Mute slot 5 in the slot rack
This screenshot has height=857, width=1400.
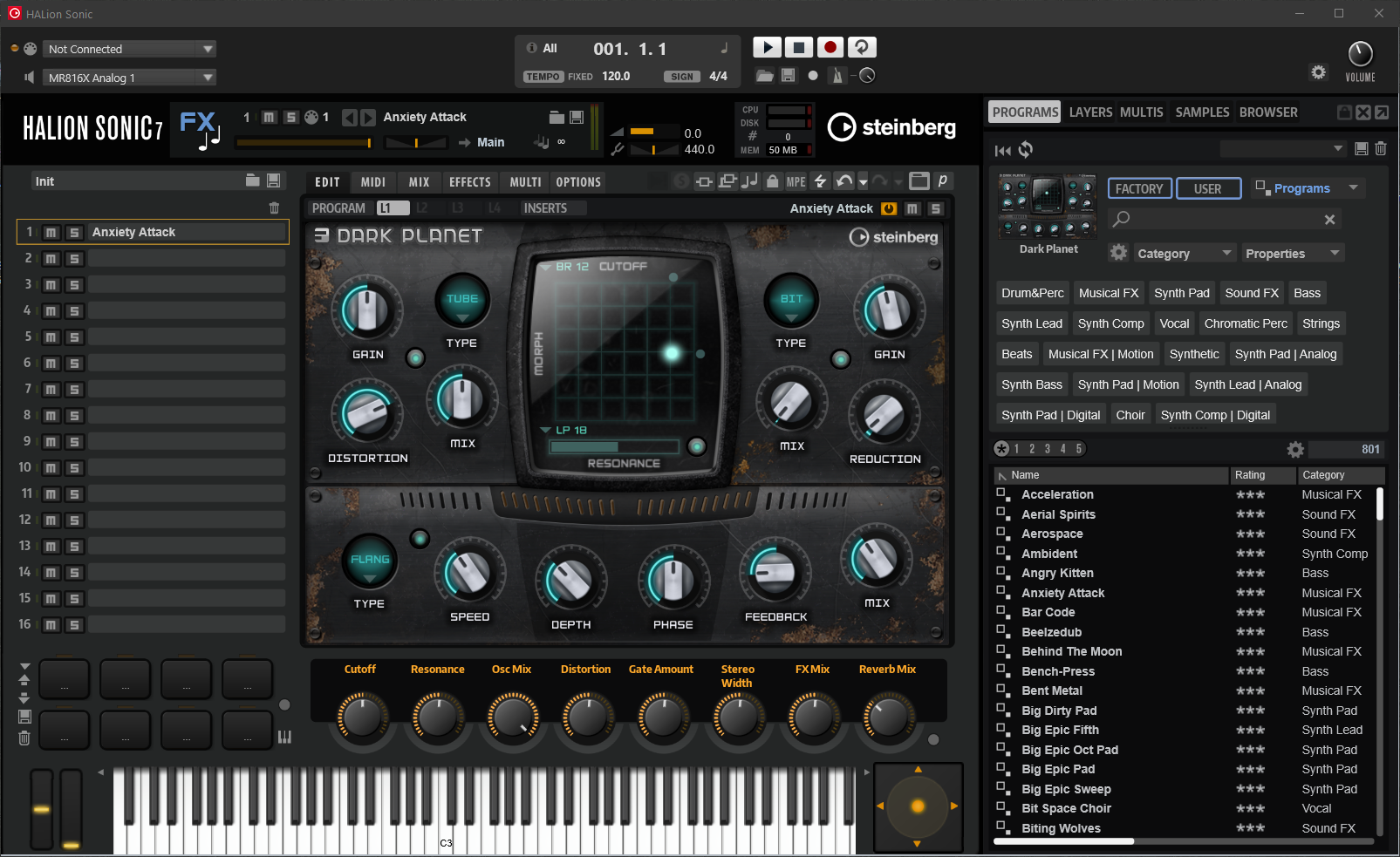pyautogui.click(x=51, y=337)
